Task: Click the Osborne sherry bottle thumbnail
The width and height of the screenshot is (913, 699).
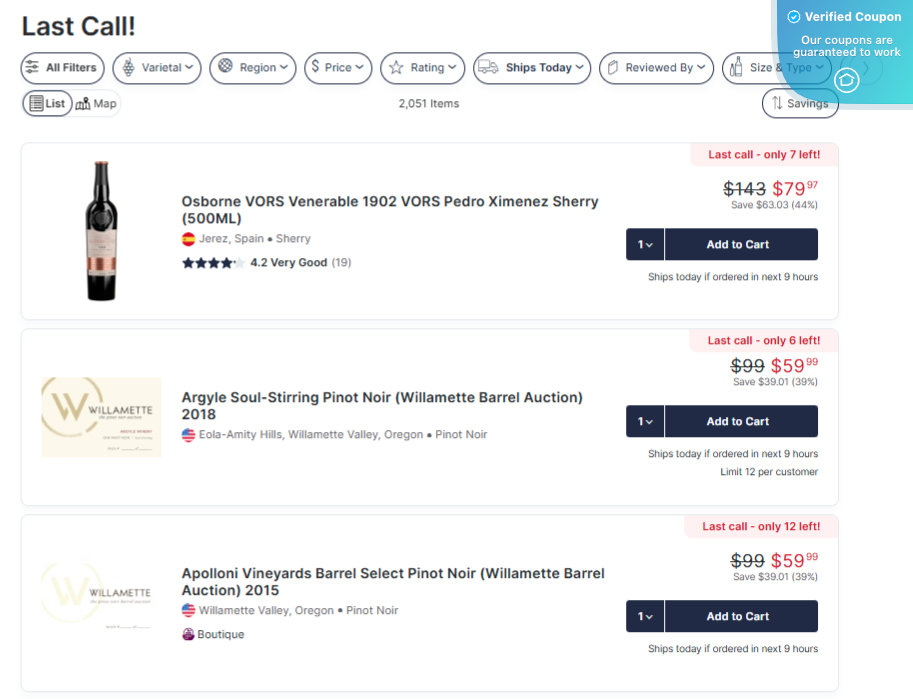Action: (101, 225)
